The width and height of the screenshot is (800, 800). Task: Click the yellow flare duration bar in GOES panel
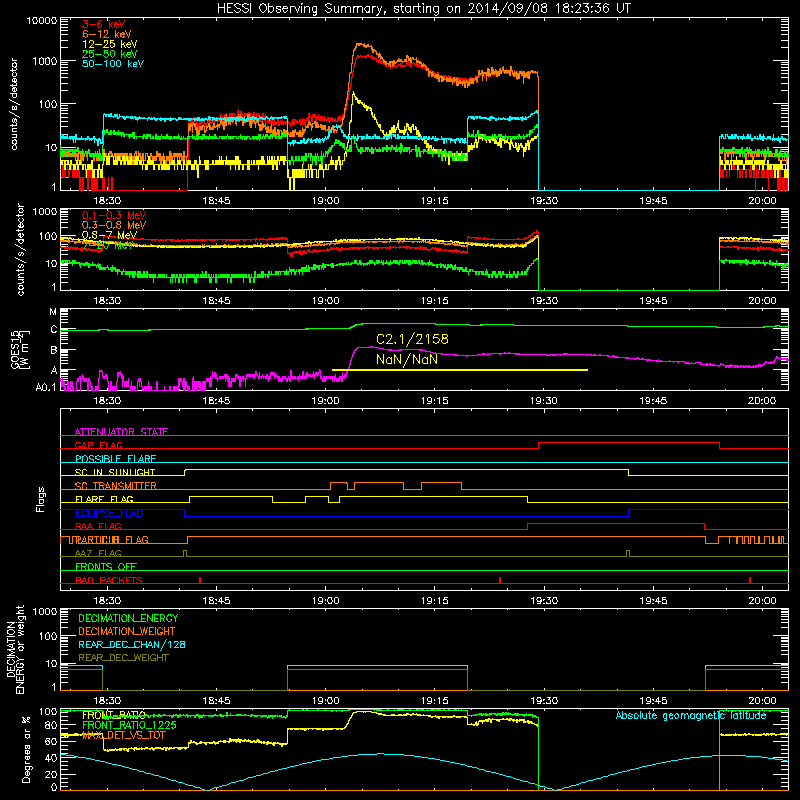click(x=460, y=370)
